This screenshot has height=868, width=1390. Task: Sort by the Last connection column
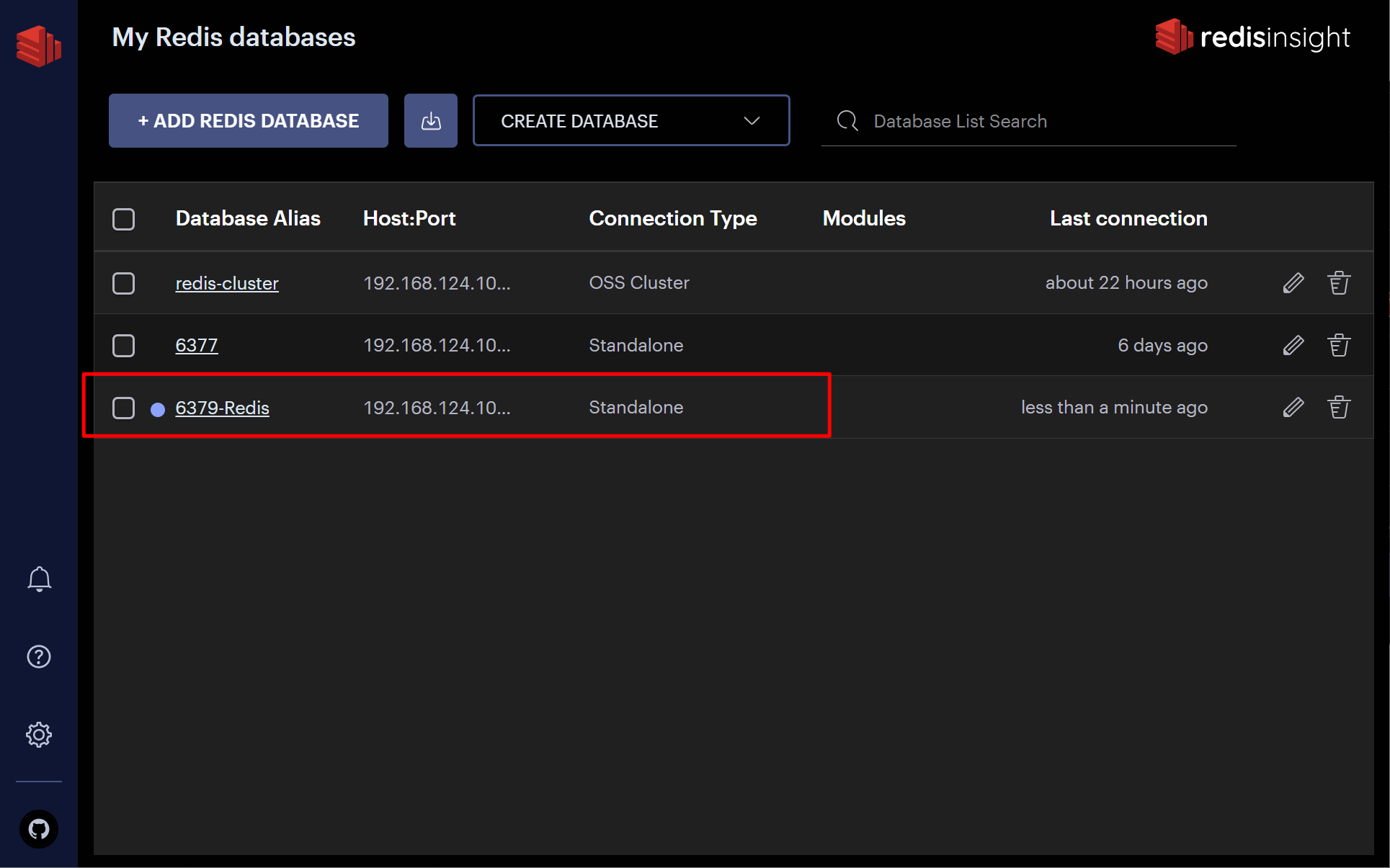(1128, 218)
